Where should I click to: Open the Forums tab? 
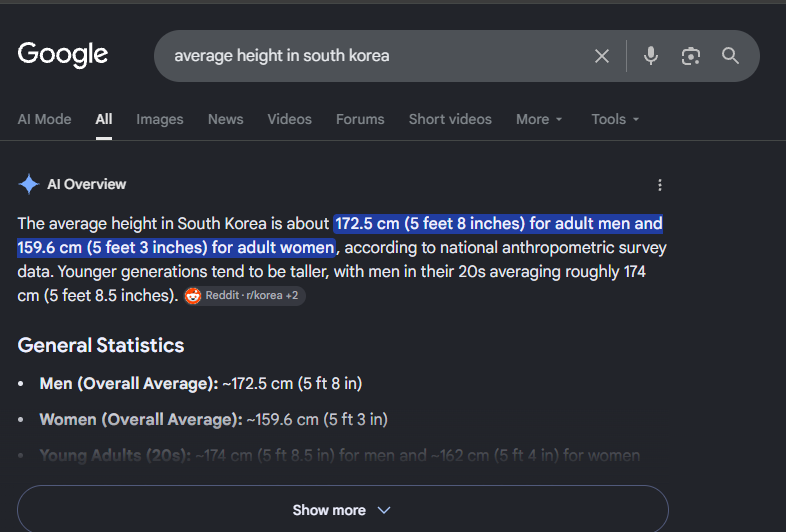click(x=360, y=119)
